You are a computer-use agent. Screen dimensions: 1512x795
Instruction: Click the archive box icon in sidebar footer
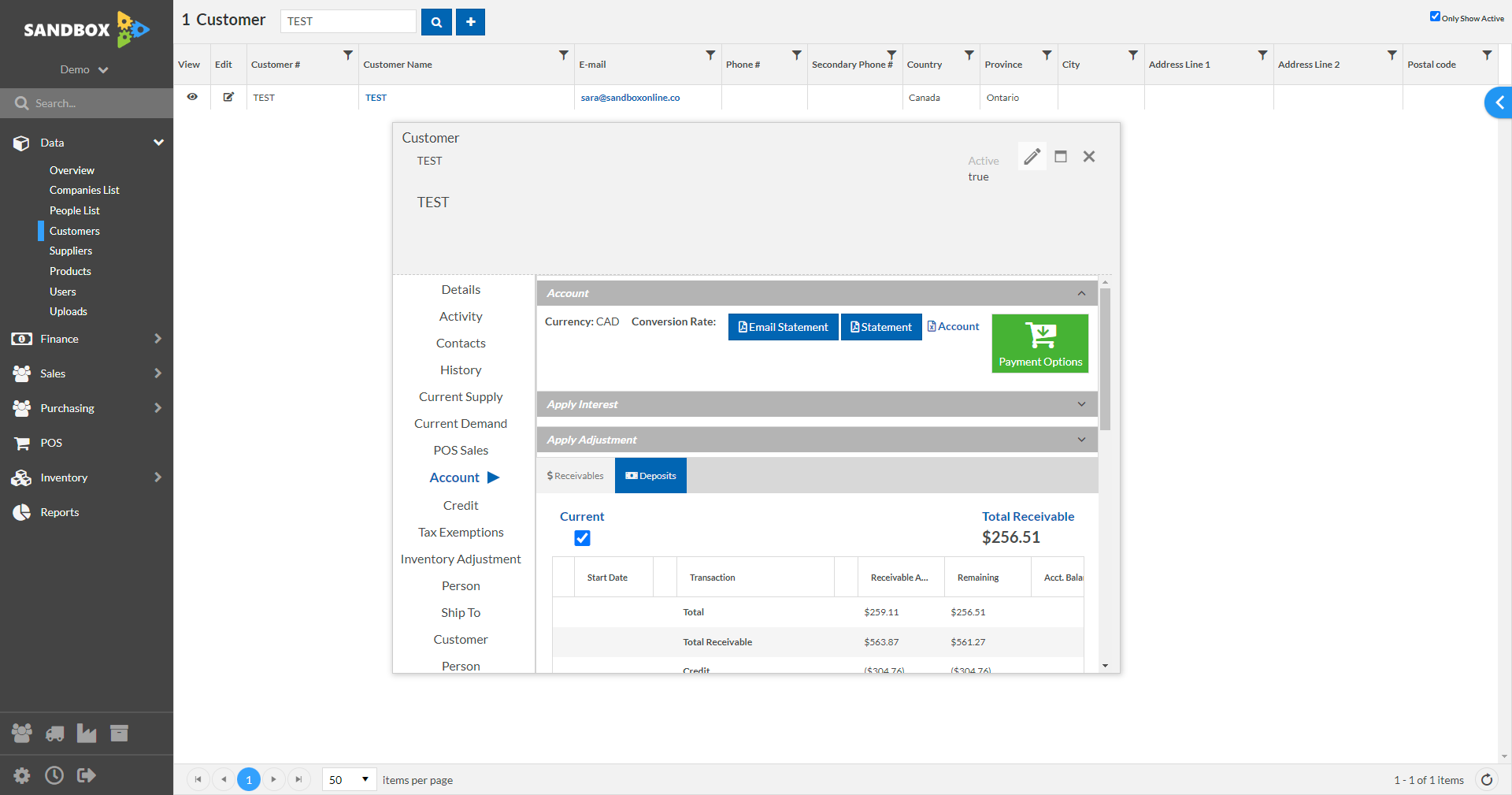click(x=119, y=734)
